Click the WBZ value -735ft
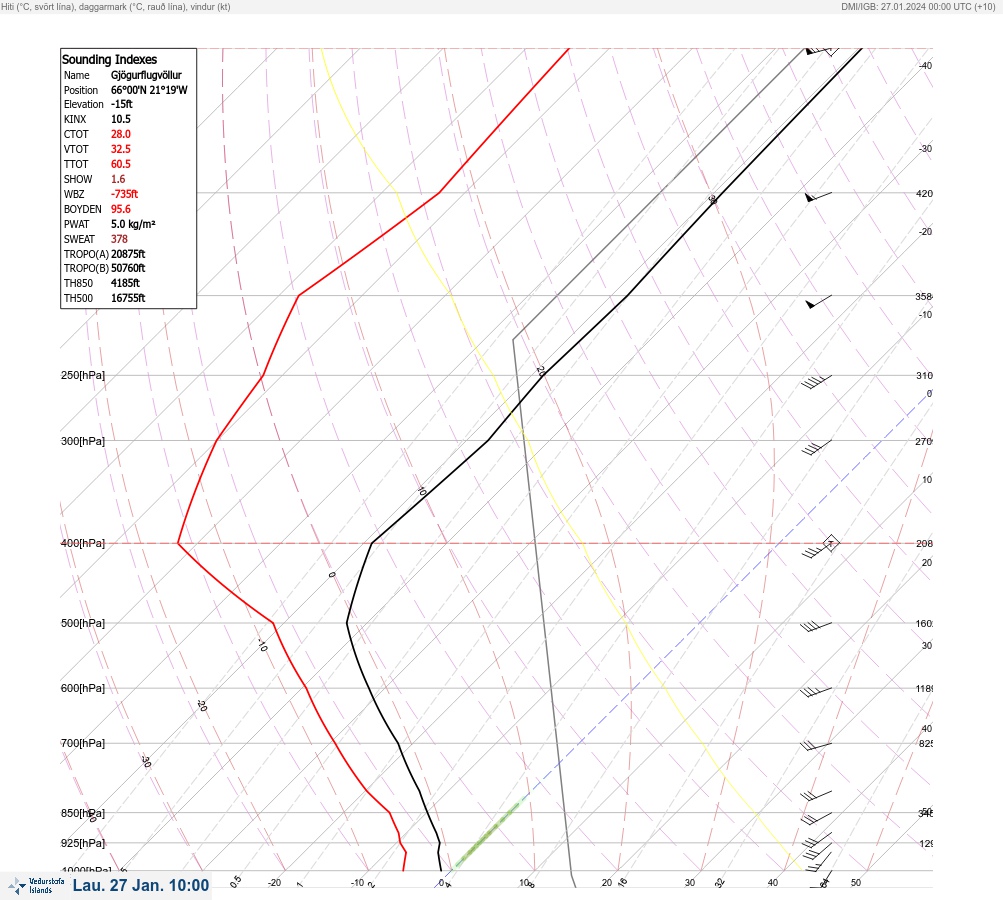1003x900 pixels. click(124, 194)
